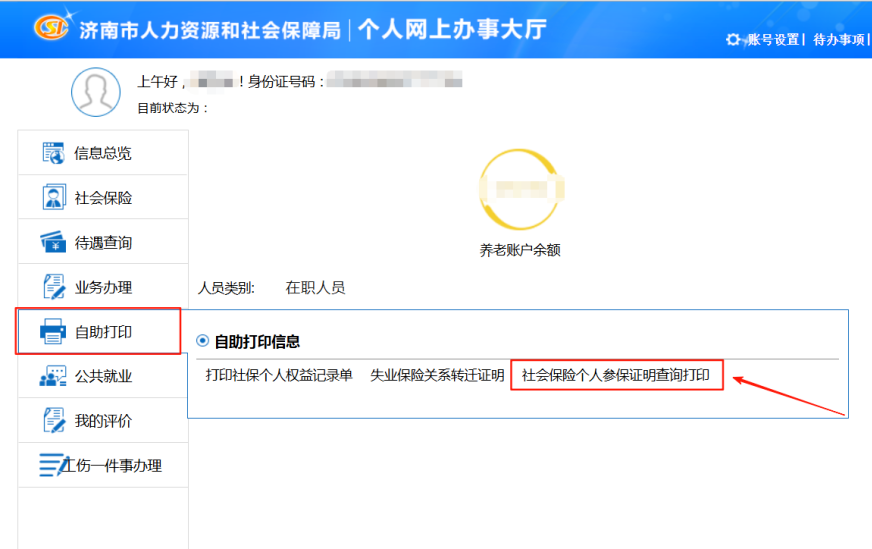Click the user avatar picture
872x549 pixels.
pyautogui.click(x=96, y=92)
